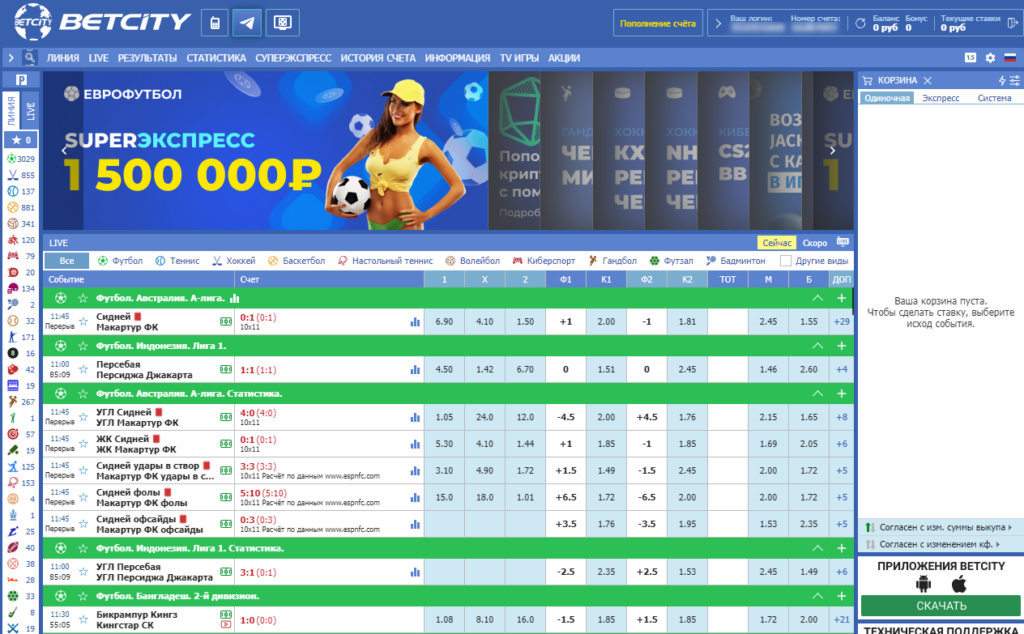1024x634 pixels.
Task: Collapse Футбол. Индонезия. Лига 1. section chevron
Action: [817, 346]
